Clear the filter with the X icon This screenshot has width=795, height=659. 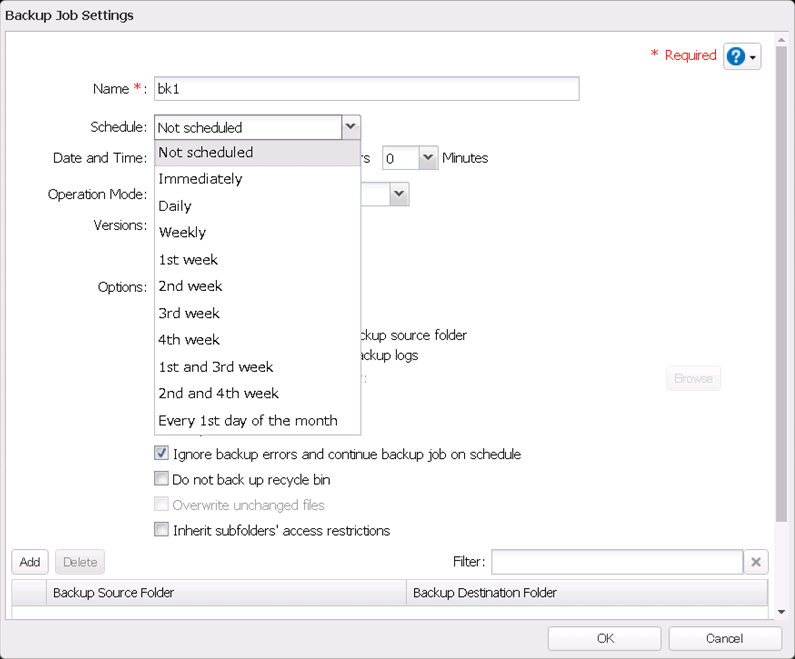point(757,562)
